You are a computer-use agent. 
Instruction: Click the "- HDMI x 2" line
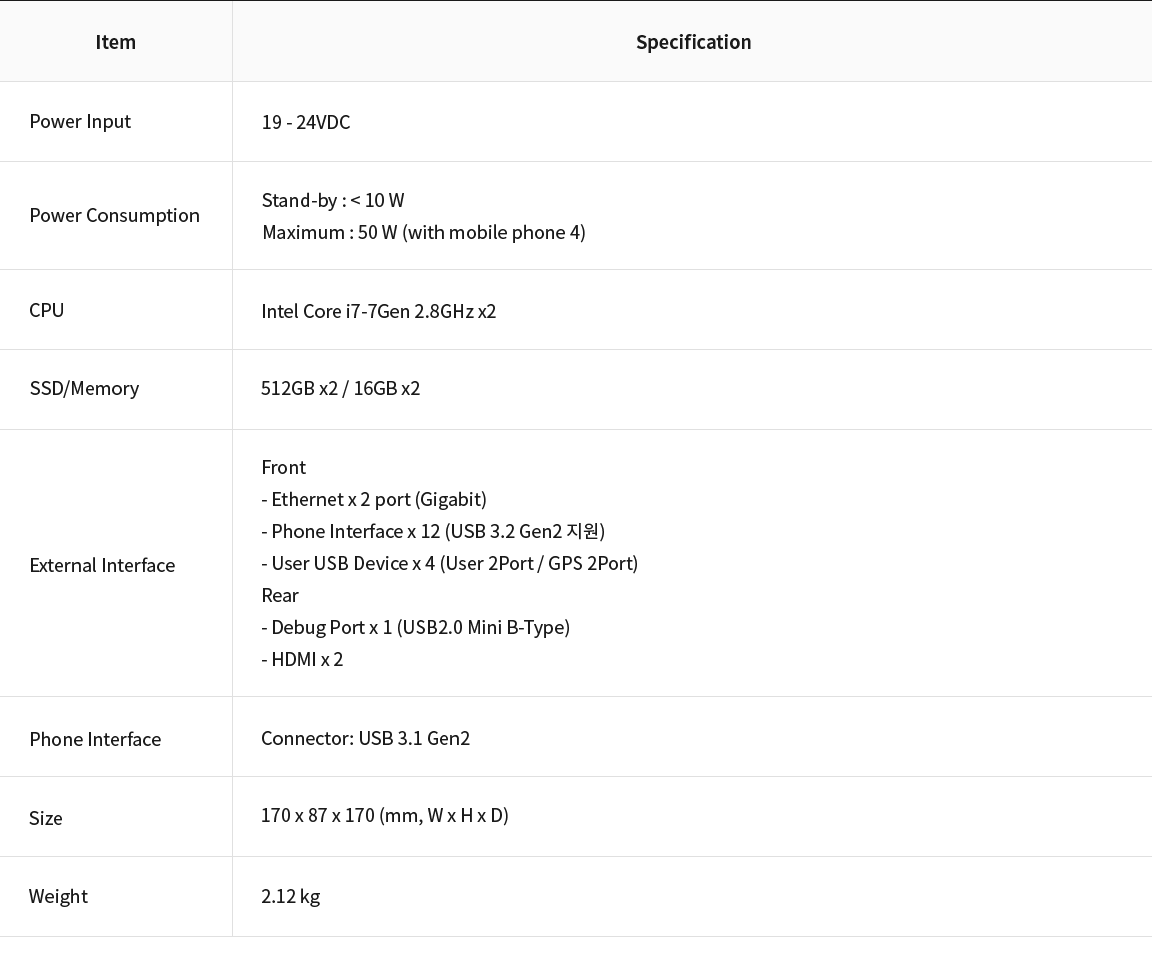click(x=302, y=659)
